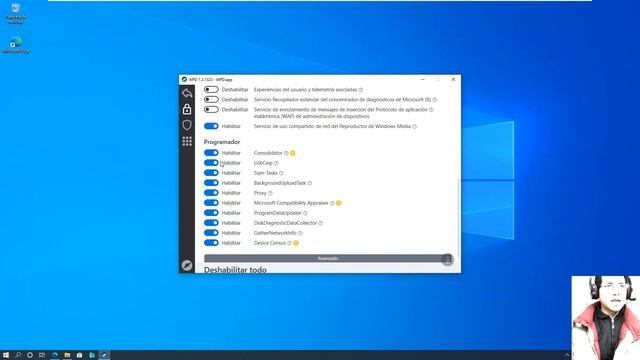Show hidden system tray icons chevron
640x360 pixels.
click(x=567, y=355)
